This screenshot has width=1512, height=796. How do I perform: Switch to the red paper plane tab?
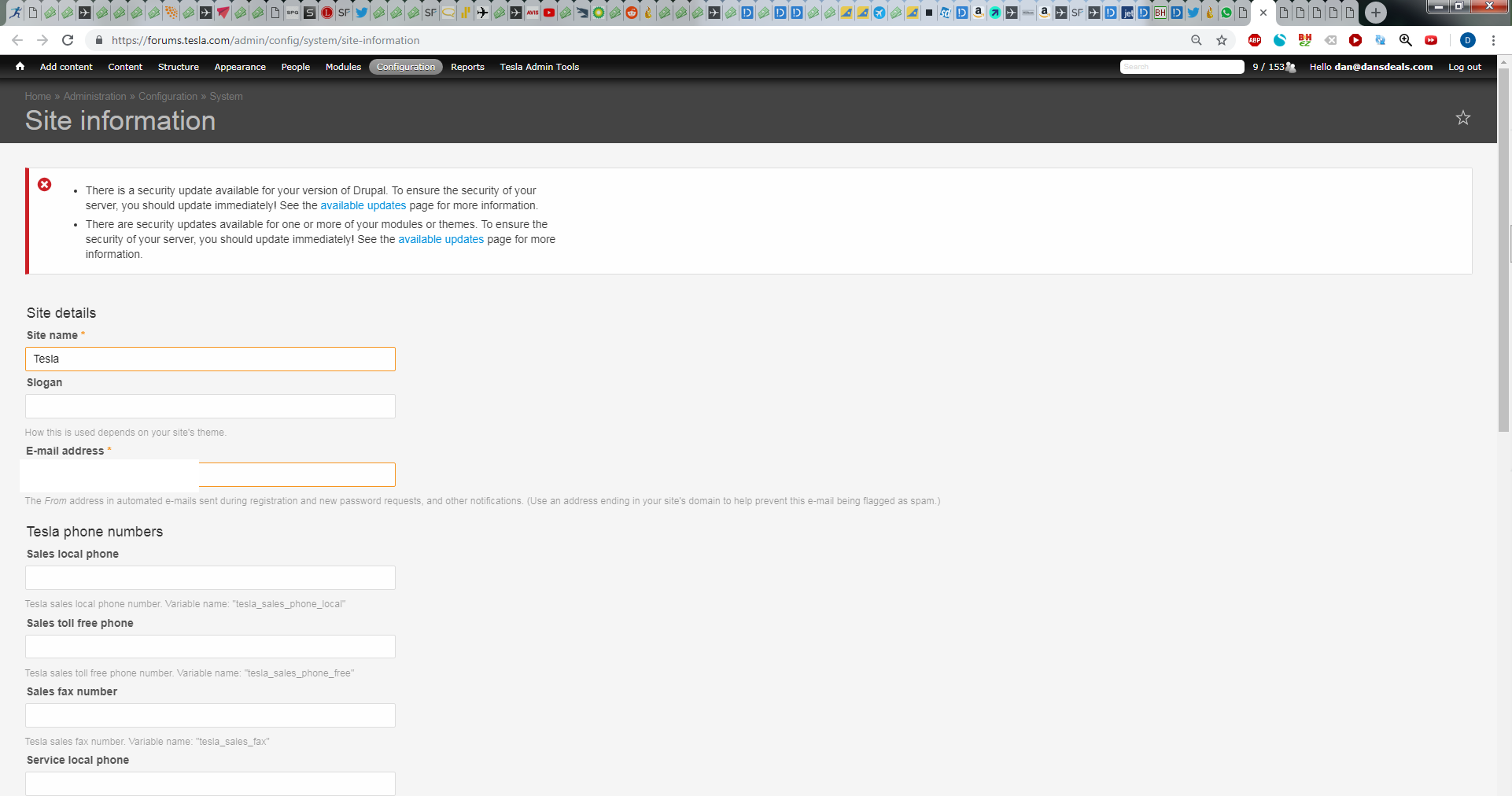pos(223,13)
